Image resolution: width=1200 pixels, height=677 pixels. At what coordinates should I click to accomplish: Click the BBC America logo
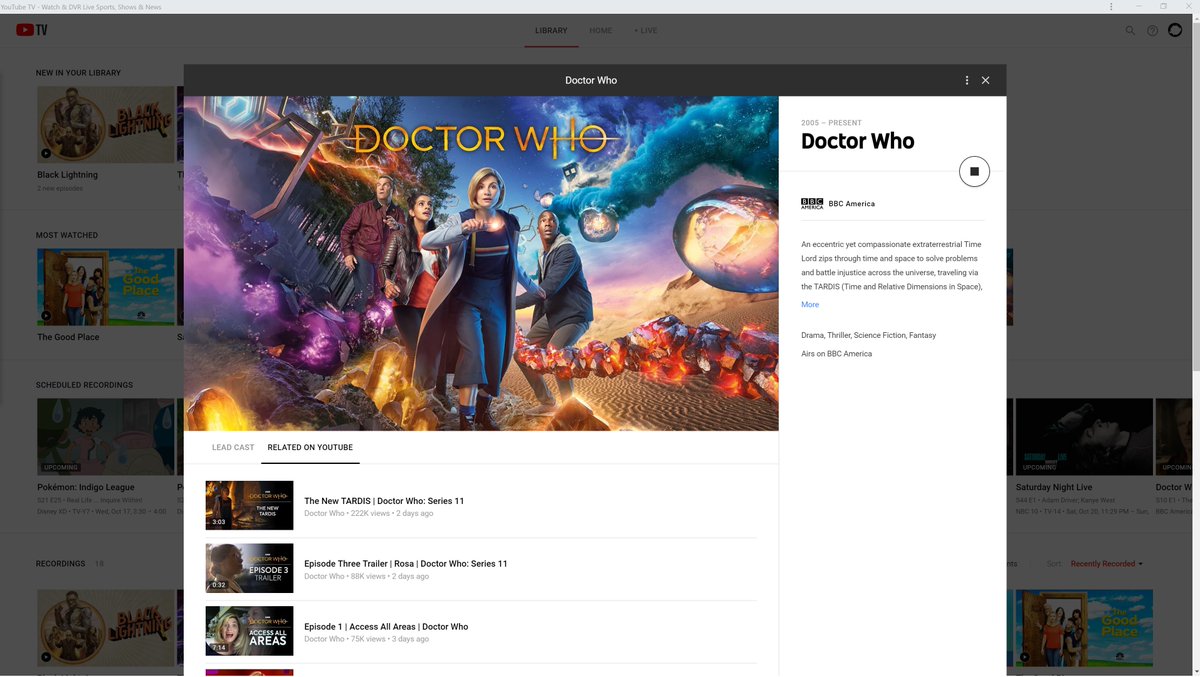coord(812,203)
